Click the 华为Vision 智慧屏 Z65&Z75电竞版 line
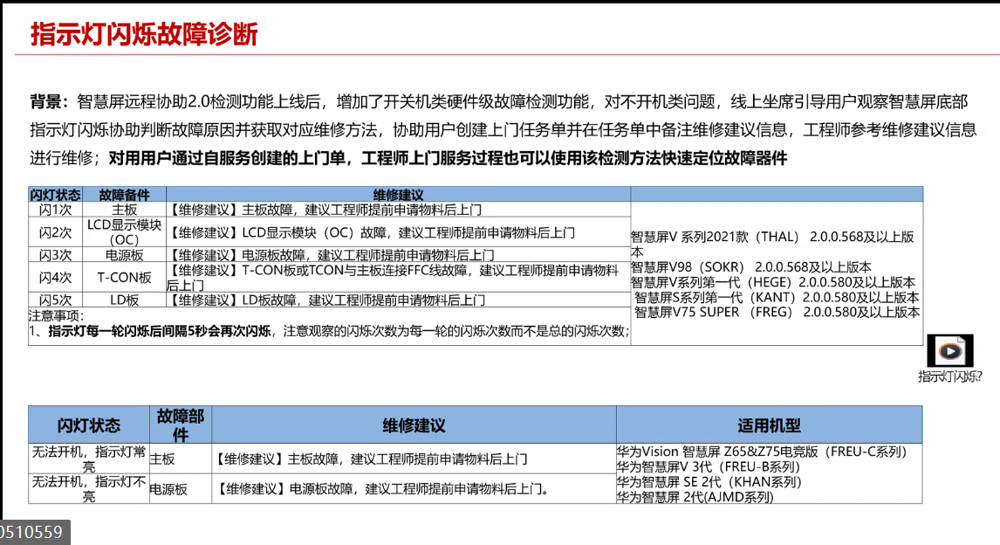The height and width of the screenshot is (545, 1000). (761, 451)
